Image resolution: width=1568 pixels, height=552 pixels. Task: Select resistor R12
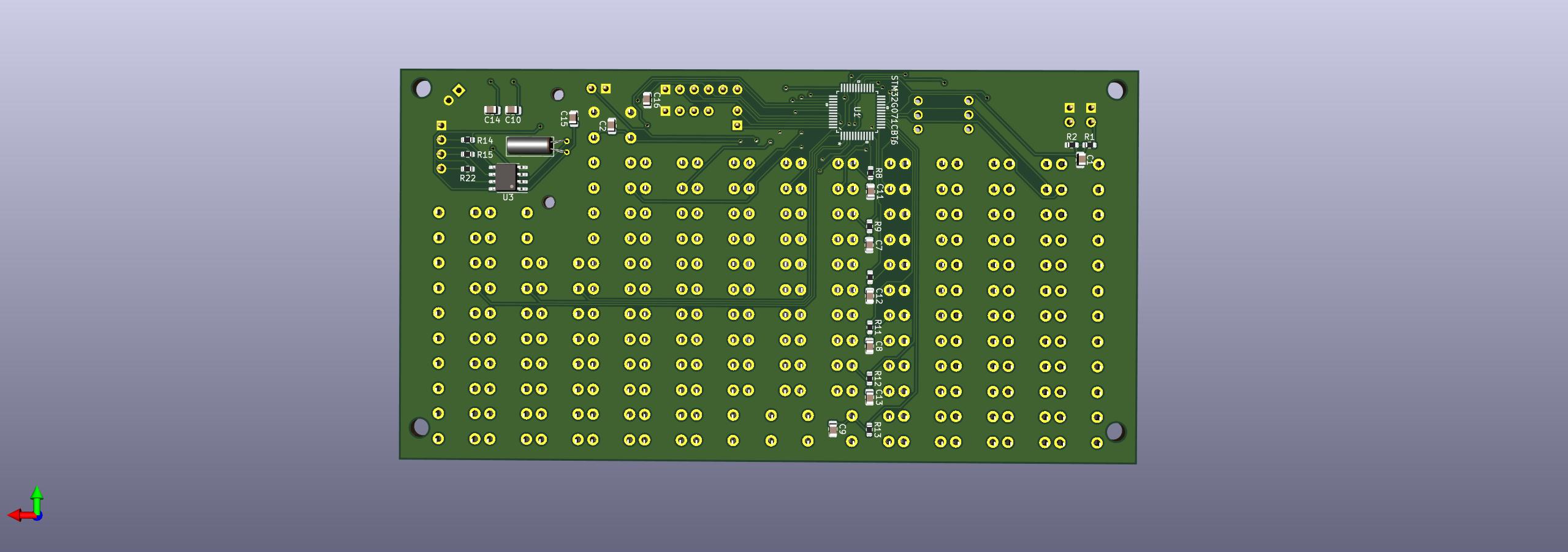pos(869,378)
